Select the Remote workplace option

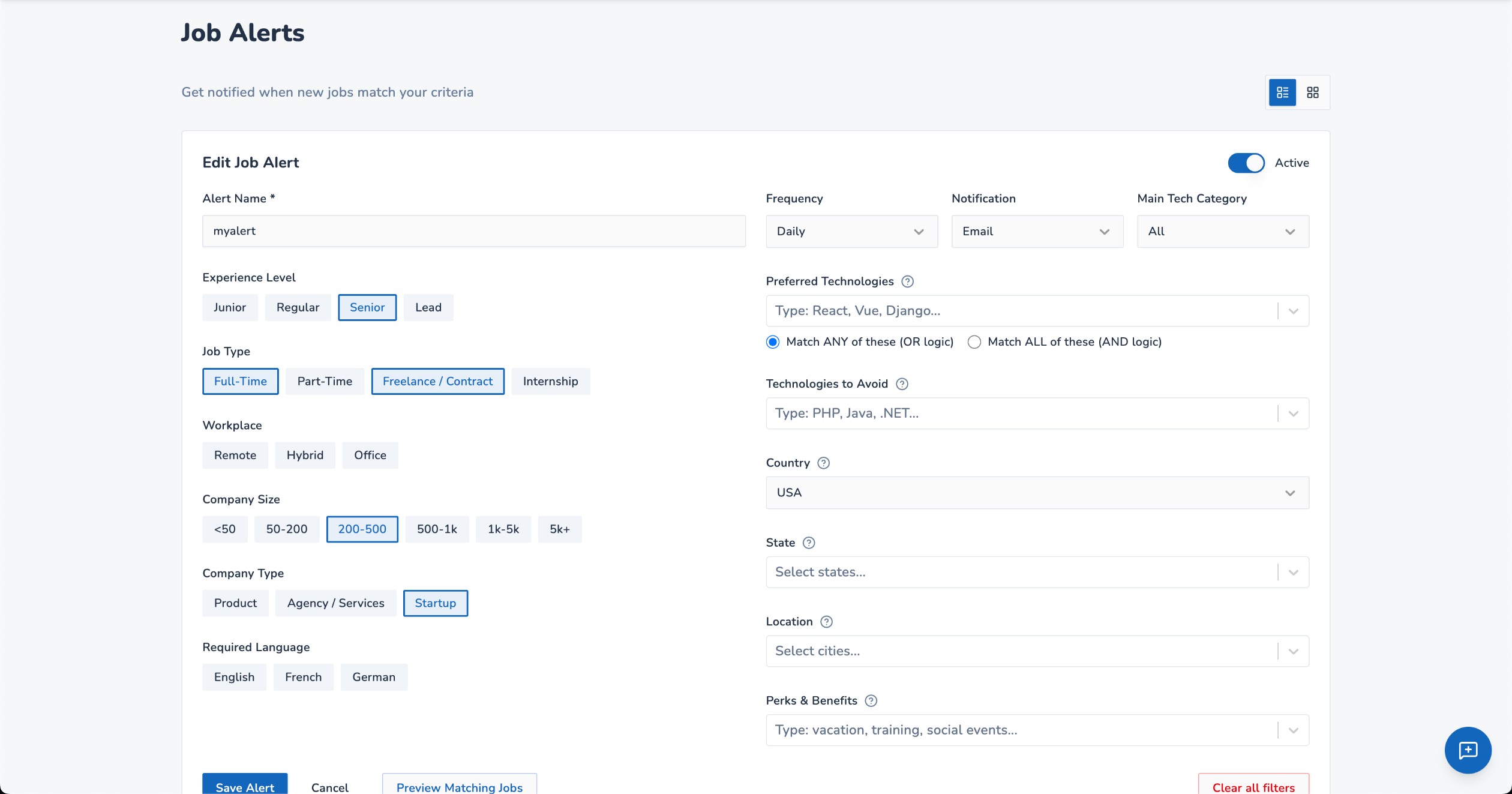click(x=235, y=456)
